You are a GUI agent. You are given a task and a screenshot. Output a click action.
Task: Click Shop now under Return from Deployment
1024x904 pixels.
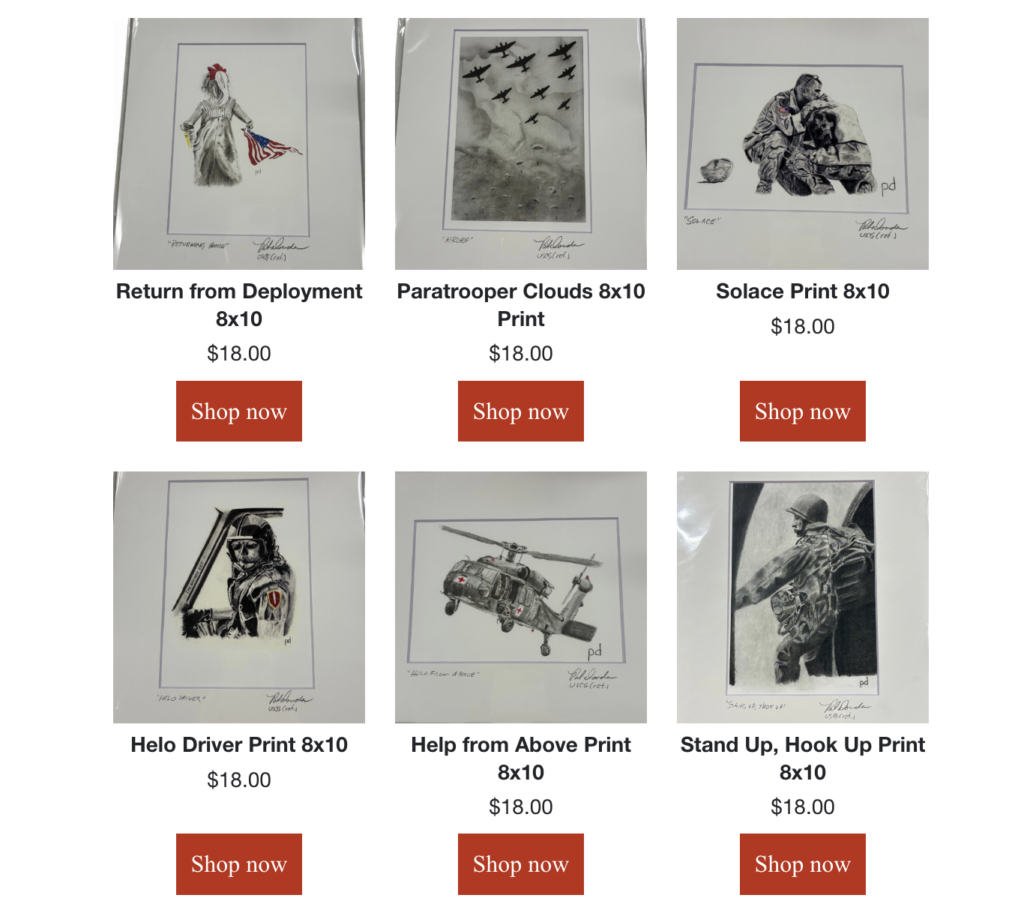[x=239, y=411]
